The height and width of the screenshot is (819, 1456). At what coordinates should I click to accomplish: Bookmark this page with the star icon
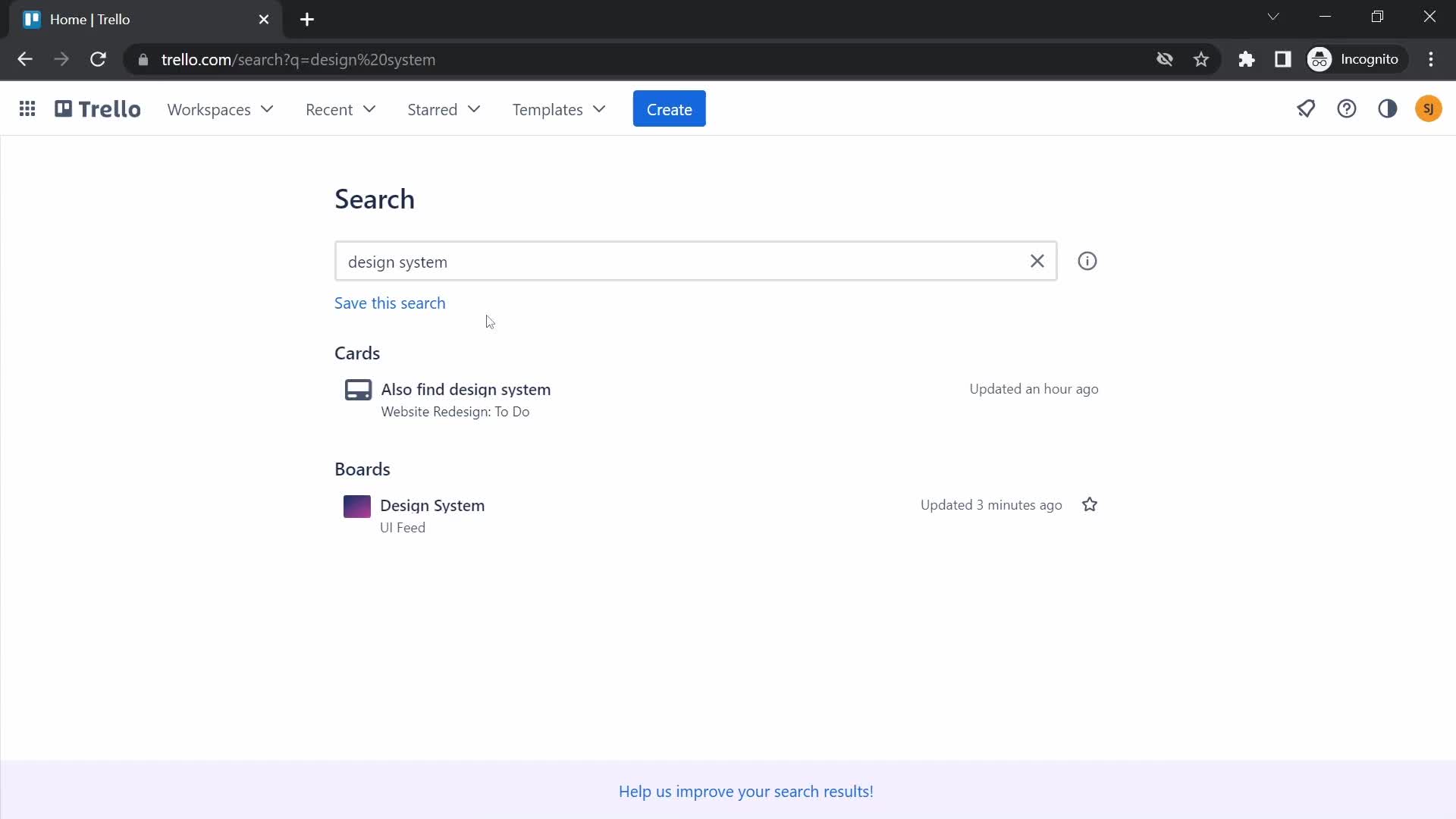[1201, 59]
